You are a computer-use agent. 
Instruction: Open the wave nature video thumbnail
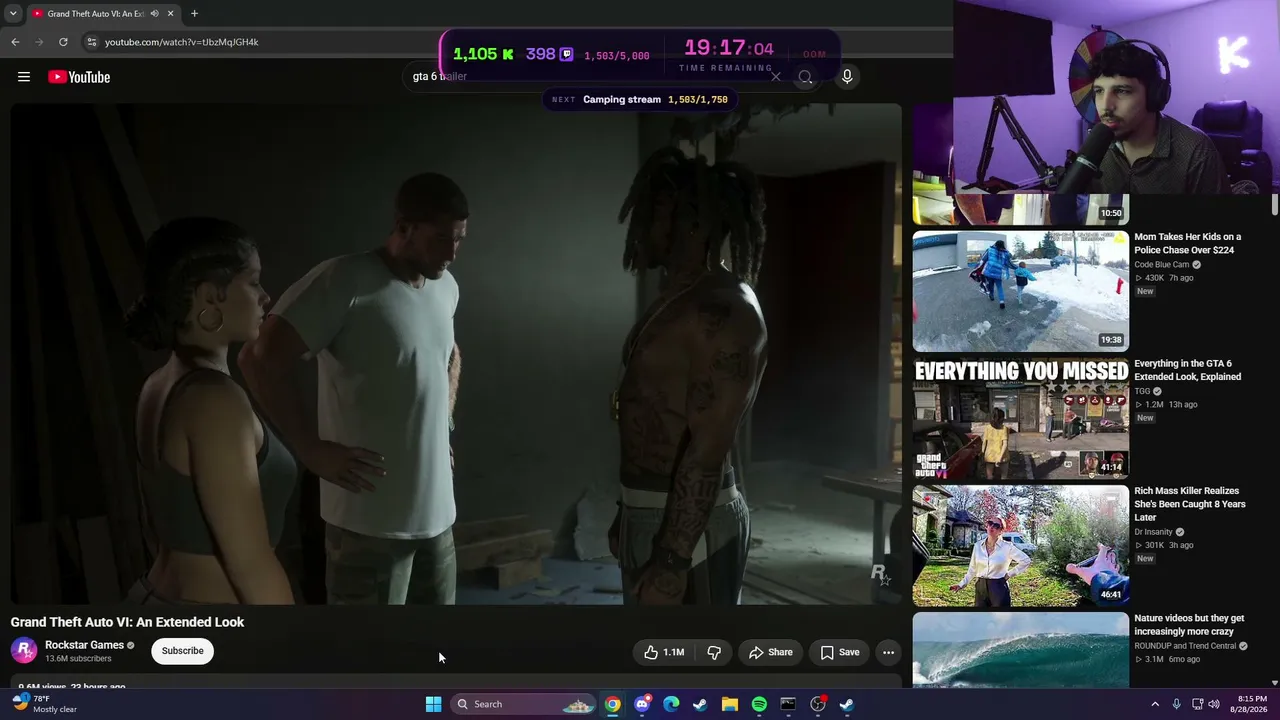(1020, 650)
